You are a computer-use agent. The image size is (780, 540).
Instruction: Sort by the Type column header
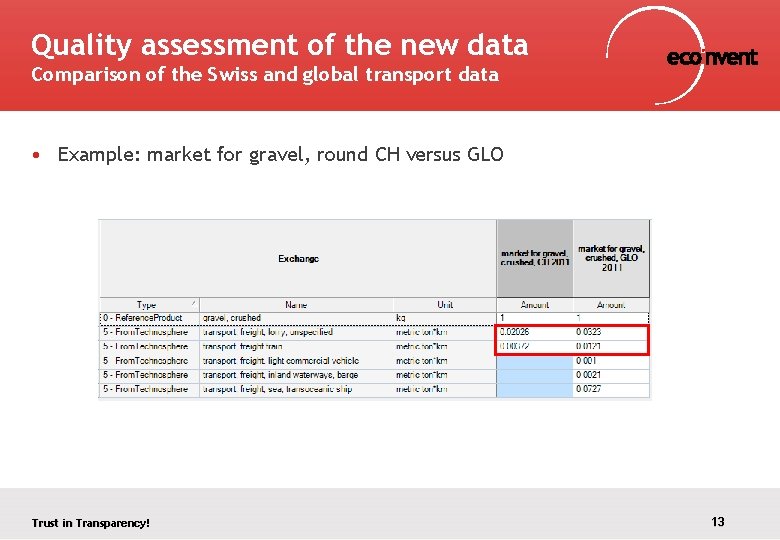pos(149,305)
